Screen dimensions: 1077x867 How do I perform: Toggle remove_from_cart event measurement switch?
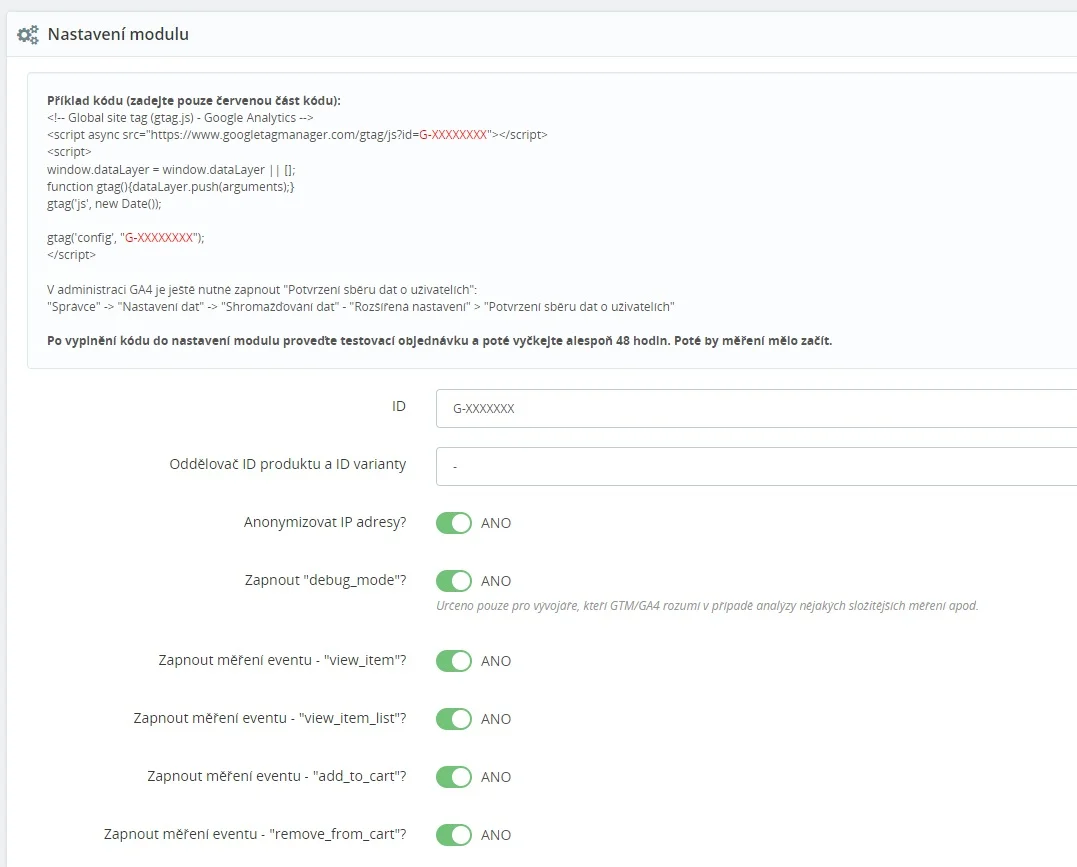coord(454,835)
